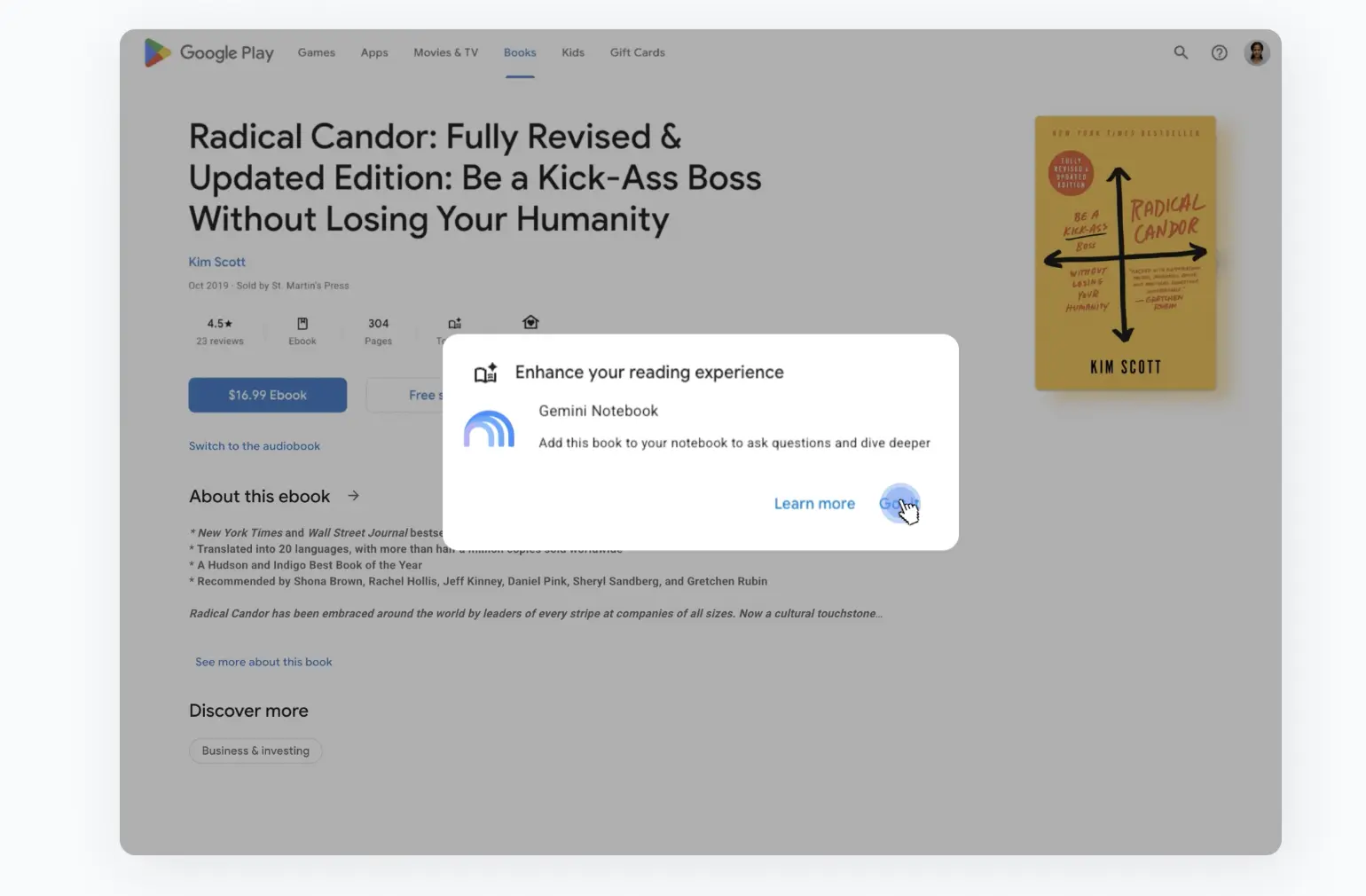Open the account profile avatar
The width and height of the screenshot is (1366, 896).
(x=1257, y=52)
